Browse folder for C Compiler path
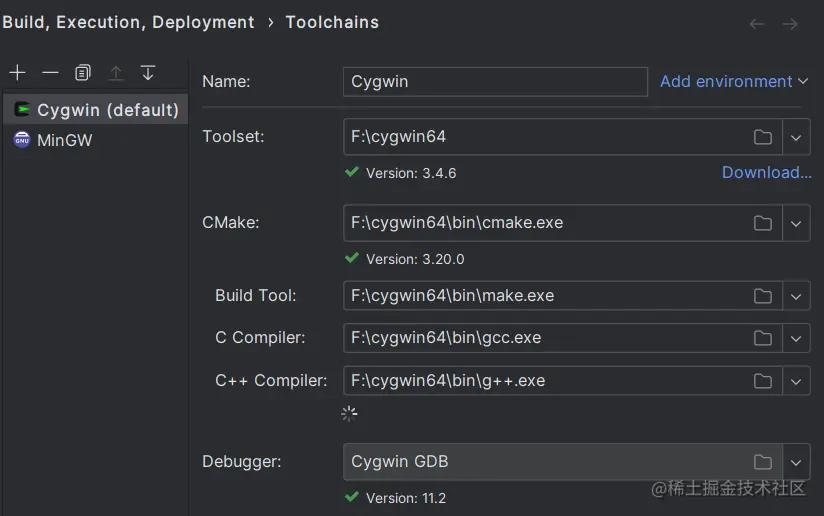 pos(763,338)
